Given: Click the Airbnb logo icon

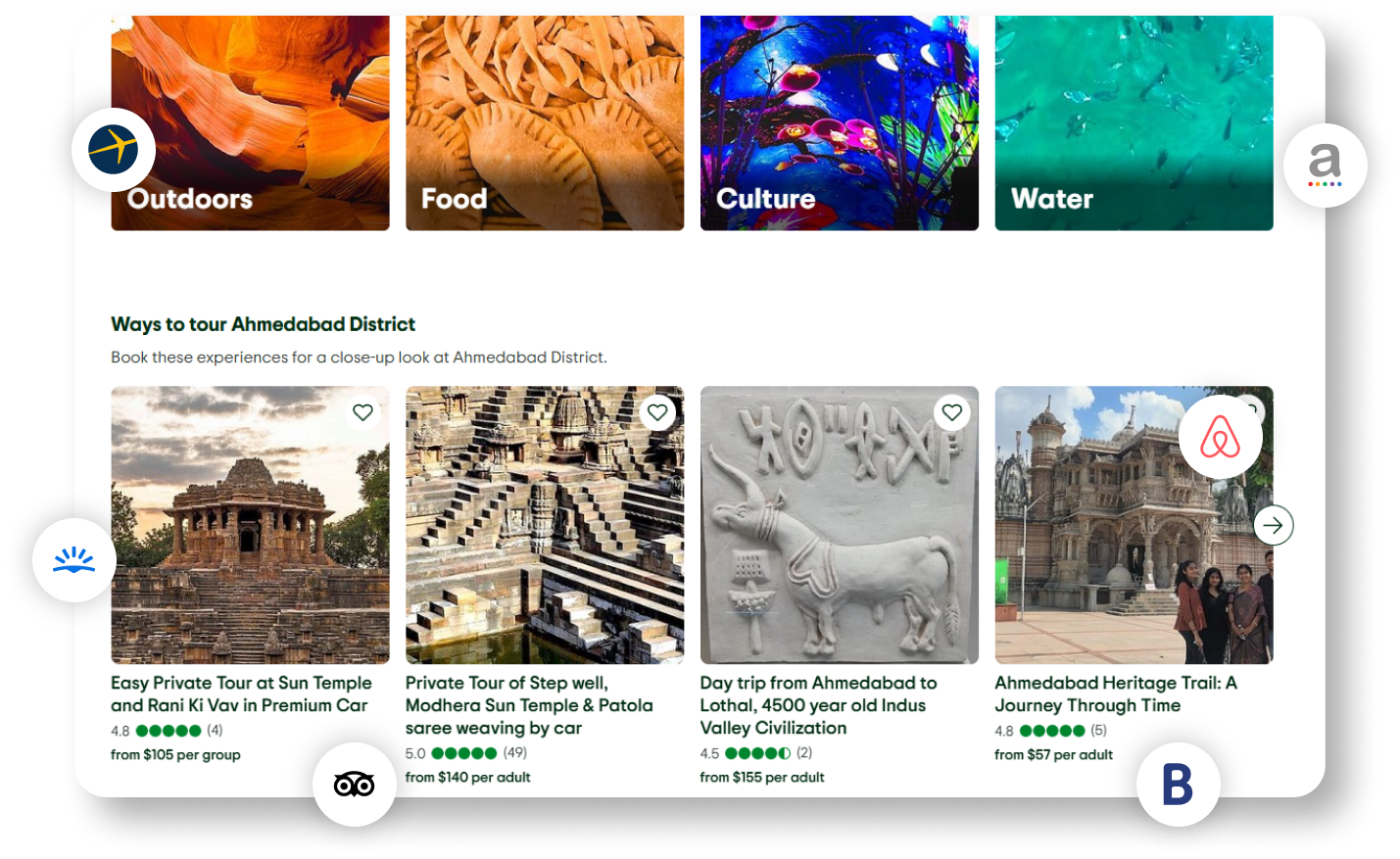Looking at the screenshot, I should (x=1220, y=437).
